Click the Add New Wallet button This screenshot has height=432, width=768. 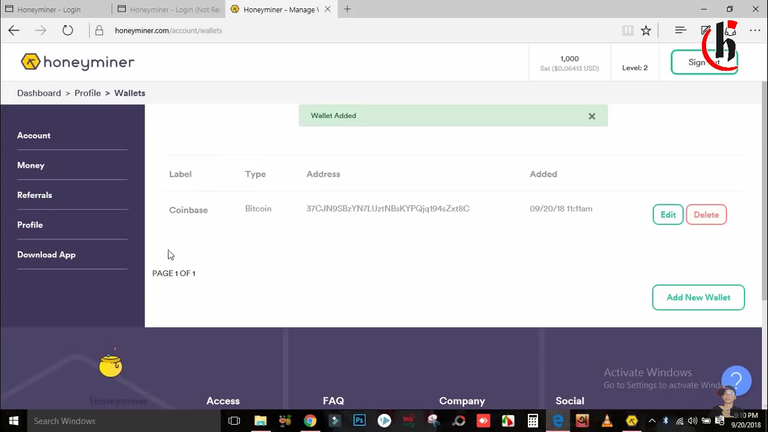tap(698, 297)
